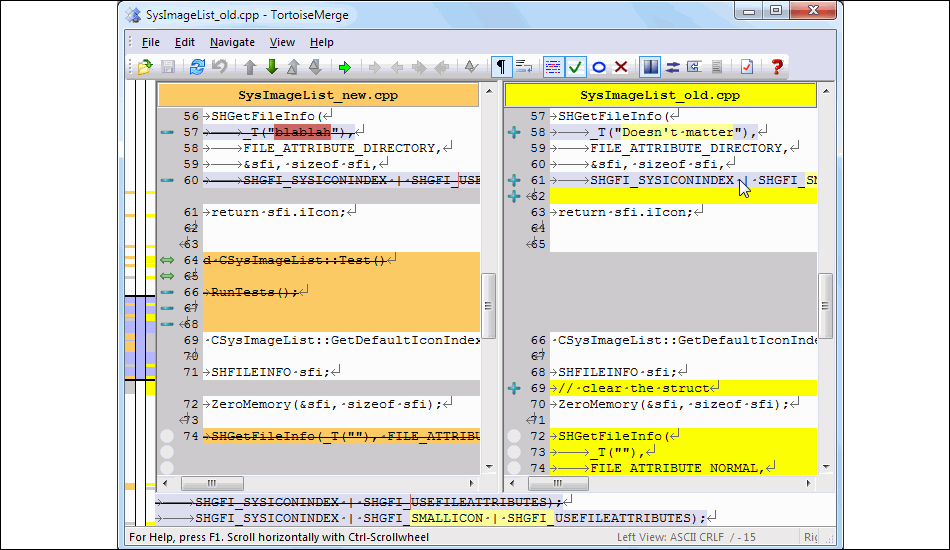Viewport: 950px width, 550px height.
Task: Open the Navigate menu
Action: click(x=232, y=42)
